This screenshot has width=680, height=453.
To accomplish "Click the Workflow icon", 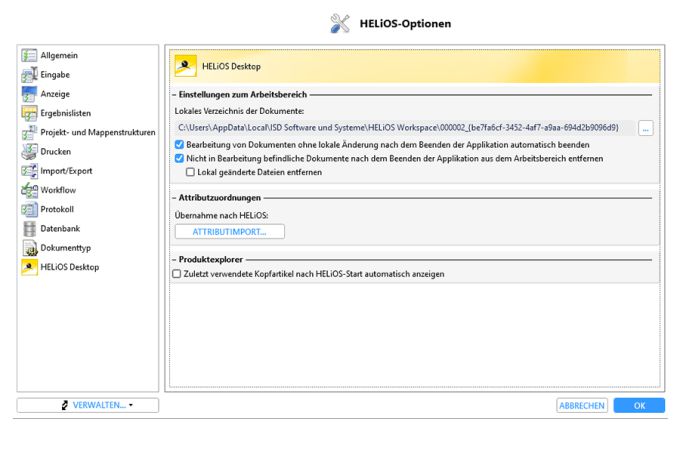I will pyautogui.click(x=29, y=190).
